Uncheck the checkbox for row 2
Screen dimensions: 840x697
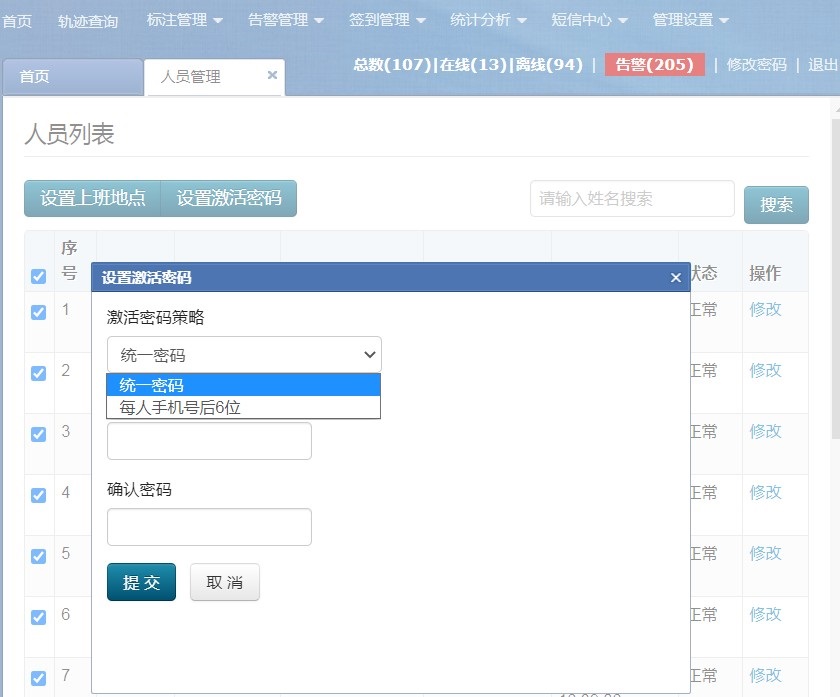(x=39, y=373)
